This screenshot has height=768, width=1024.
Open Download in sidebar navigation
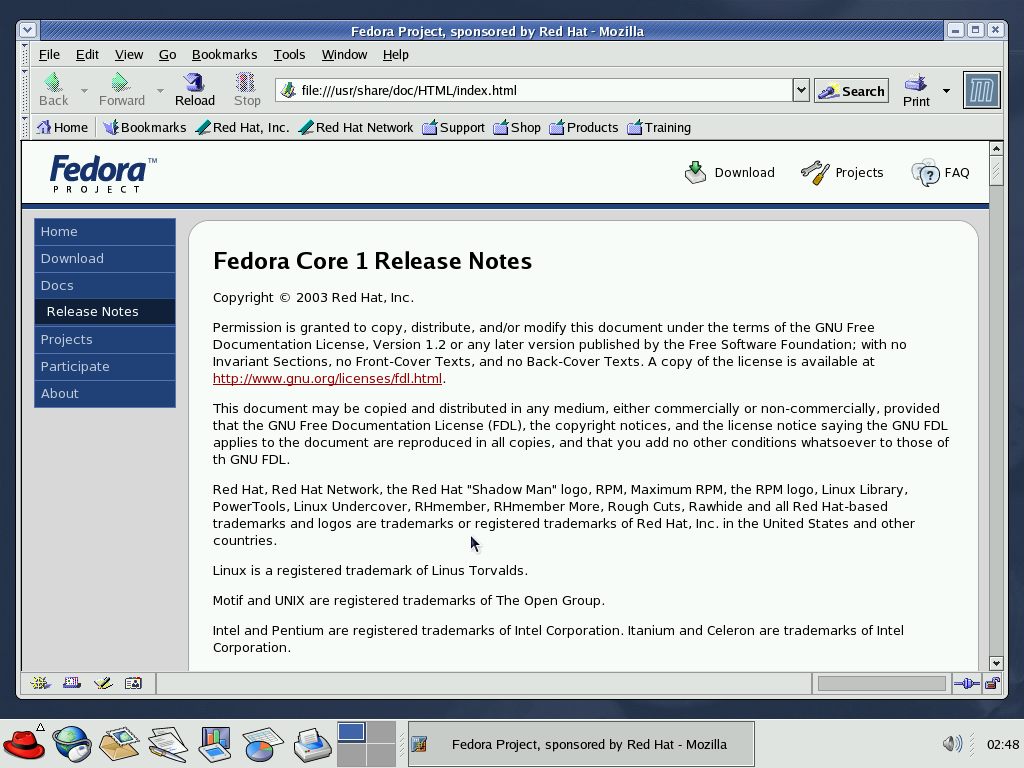[104, 259]
